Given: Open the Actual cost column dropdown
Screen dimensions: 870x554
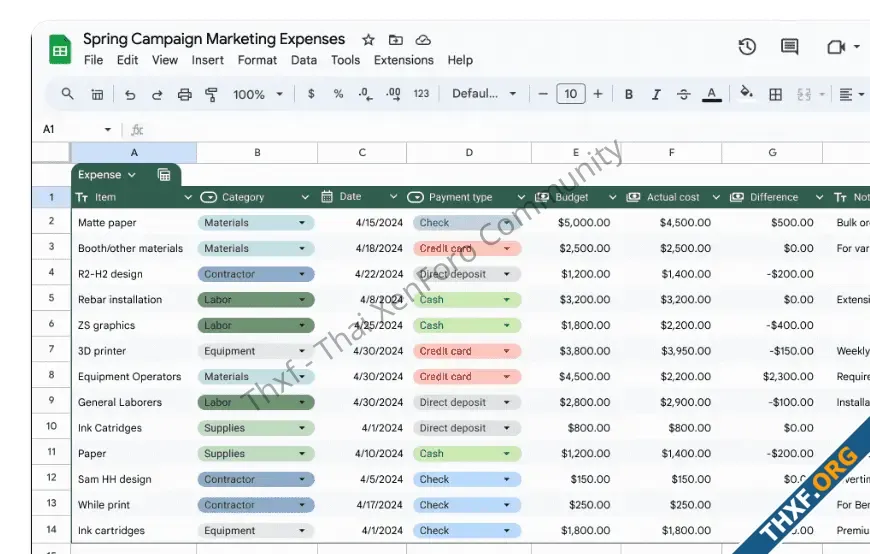Looking at the screenshot, I should [716, 197].
